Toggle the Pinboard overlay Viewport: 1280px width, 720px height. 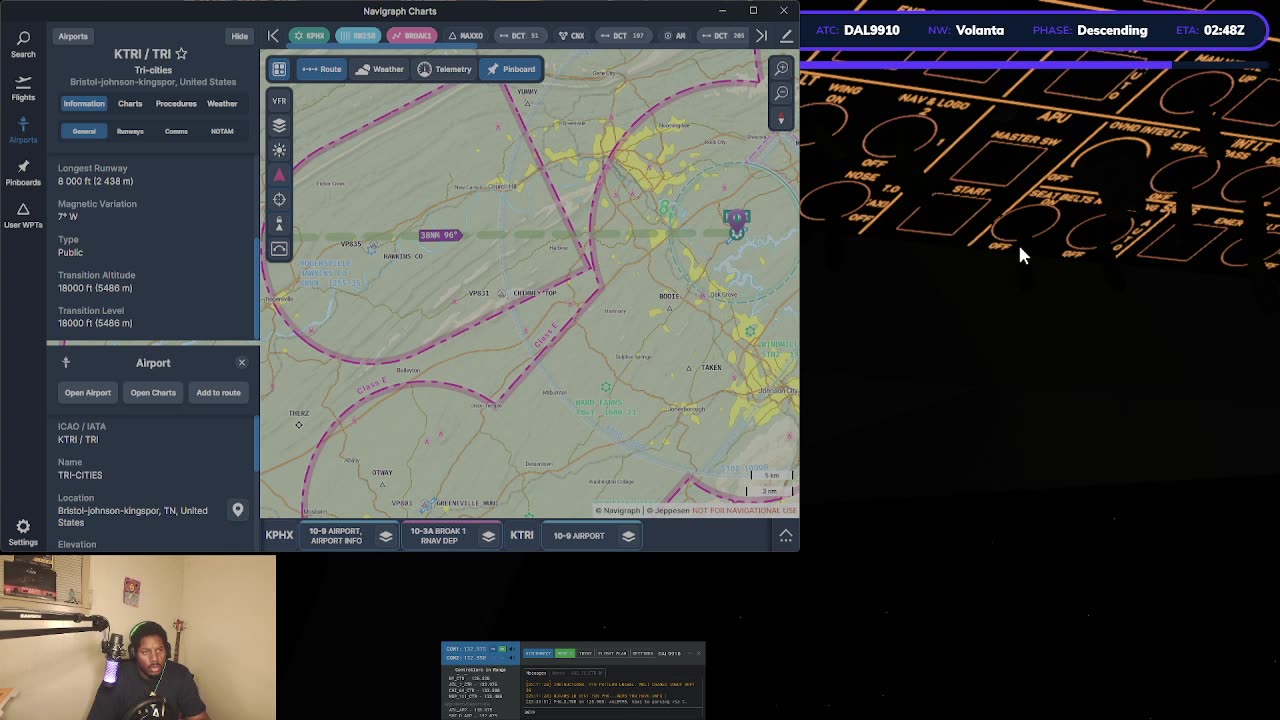point(511,69)
